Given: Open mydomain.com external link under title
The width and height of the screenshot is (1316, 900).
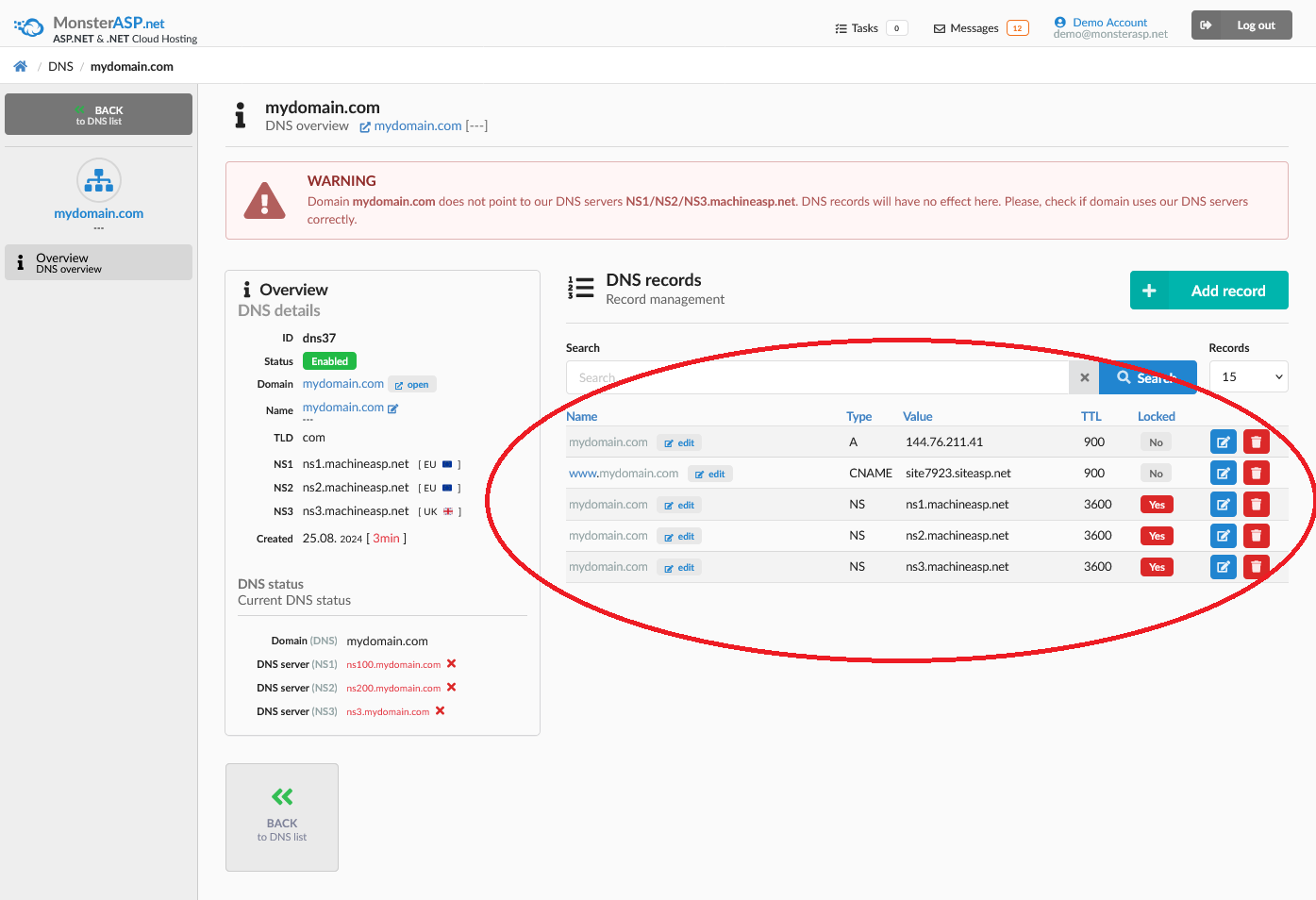Looking at the screenshot, I should [x=410, y=125].
